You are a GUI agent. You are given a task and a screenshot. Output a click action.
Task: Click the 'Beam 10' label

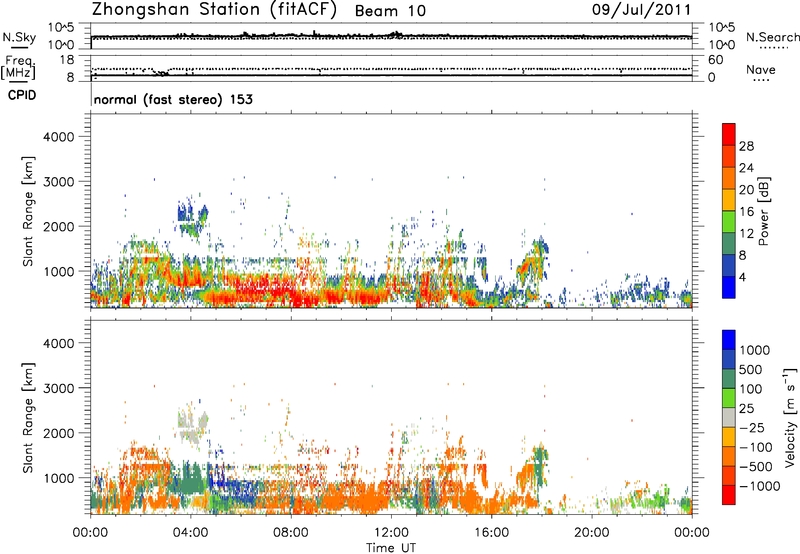click(390, 11)
